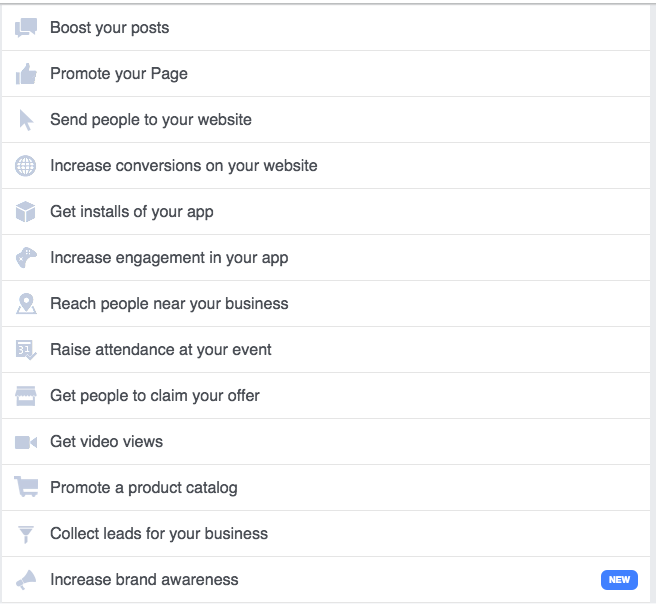This screenshot has width=656, height=604.
Task: Click the thumbs-up icon beside Promote your Page
Action: 26,74
